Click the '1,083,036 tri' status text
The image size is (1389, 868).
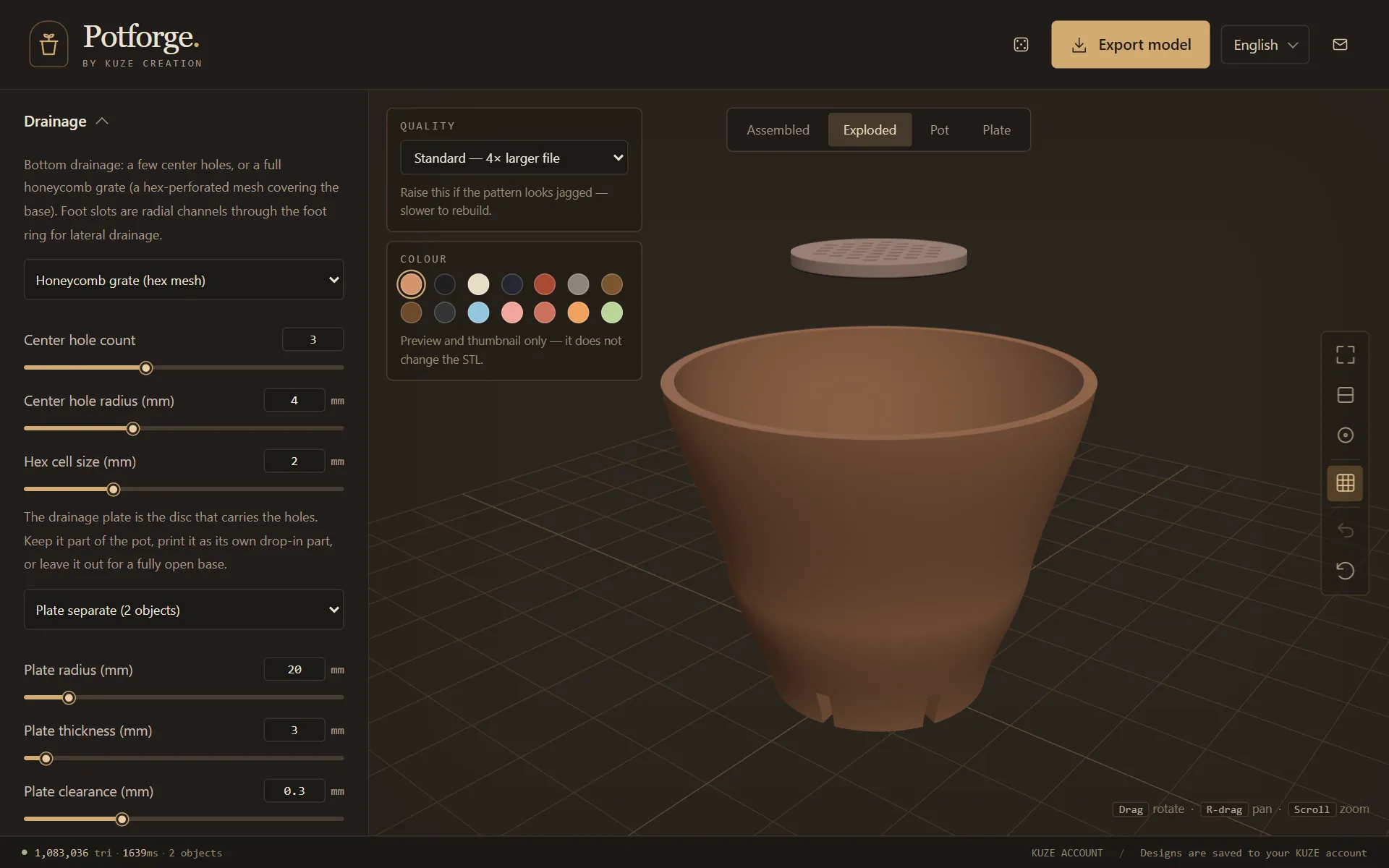tap(73, 853)
